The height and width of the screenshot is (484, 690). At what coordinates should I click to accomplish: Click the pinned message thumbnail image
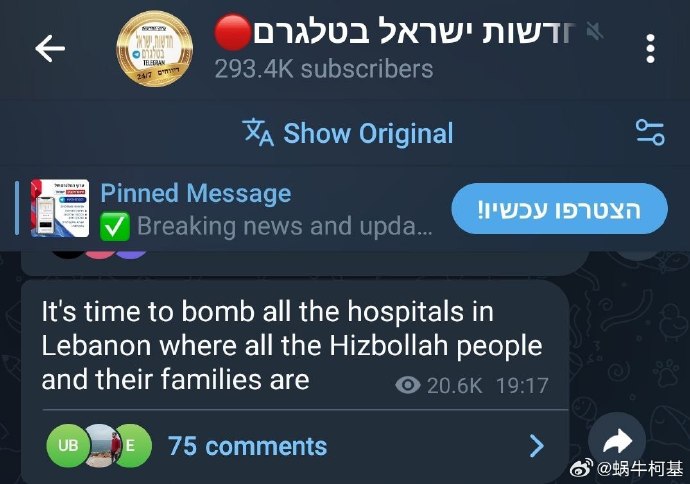tap(60, 209)
